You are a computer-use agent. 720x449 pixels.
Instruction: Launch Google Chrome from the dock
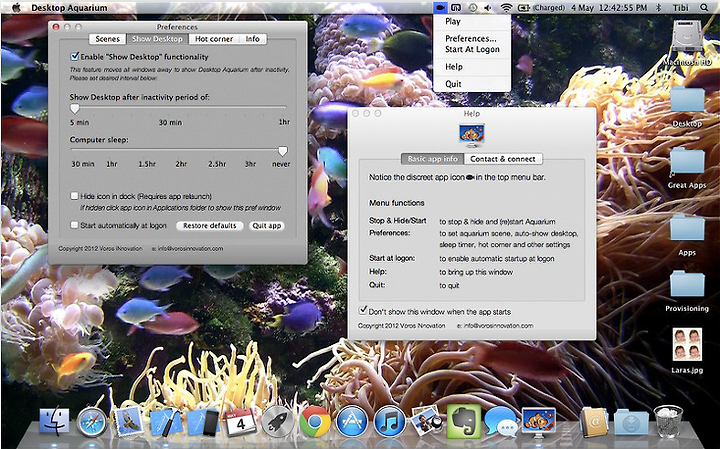(x=315, y=421)
